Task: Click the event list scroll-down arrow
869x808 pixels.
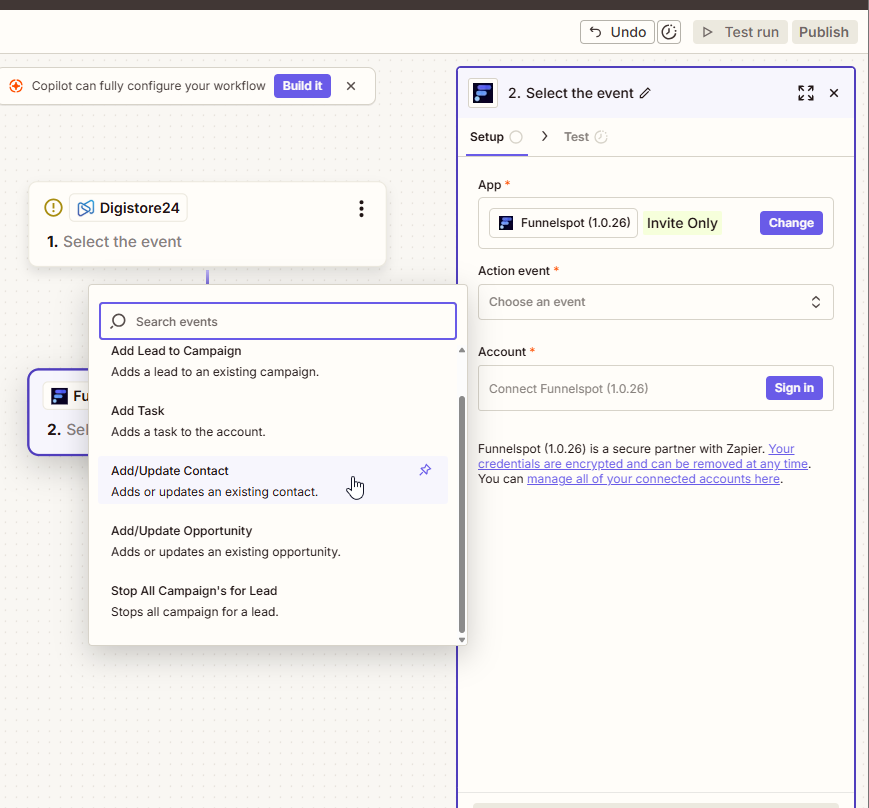Action: click(x=462, y=640)
